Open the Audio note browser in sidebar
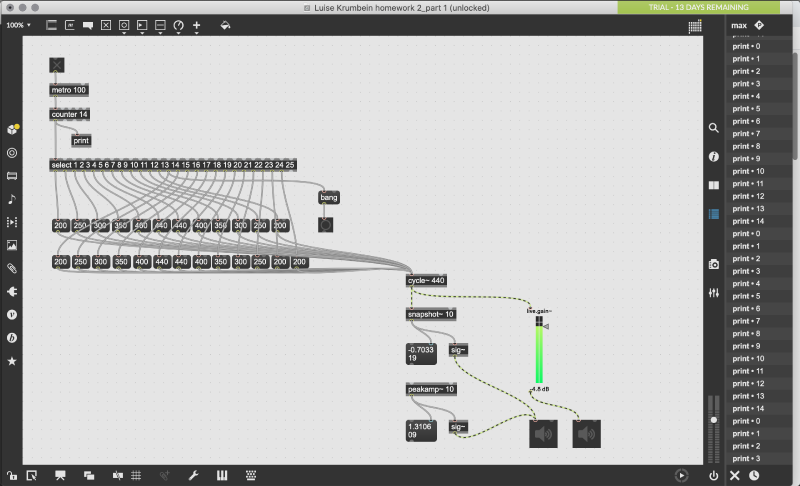This screenshot has width=800, height=486. pos(12,199)
